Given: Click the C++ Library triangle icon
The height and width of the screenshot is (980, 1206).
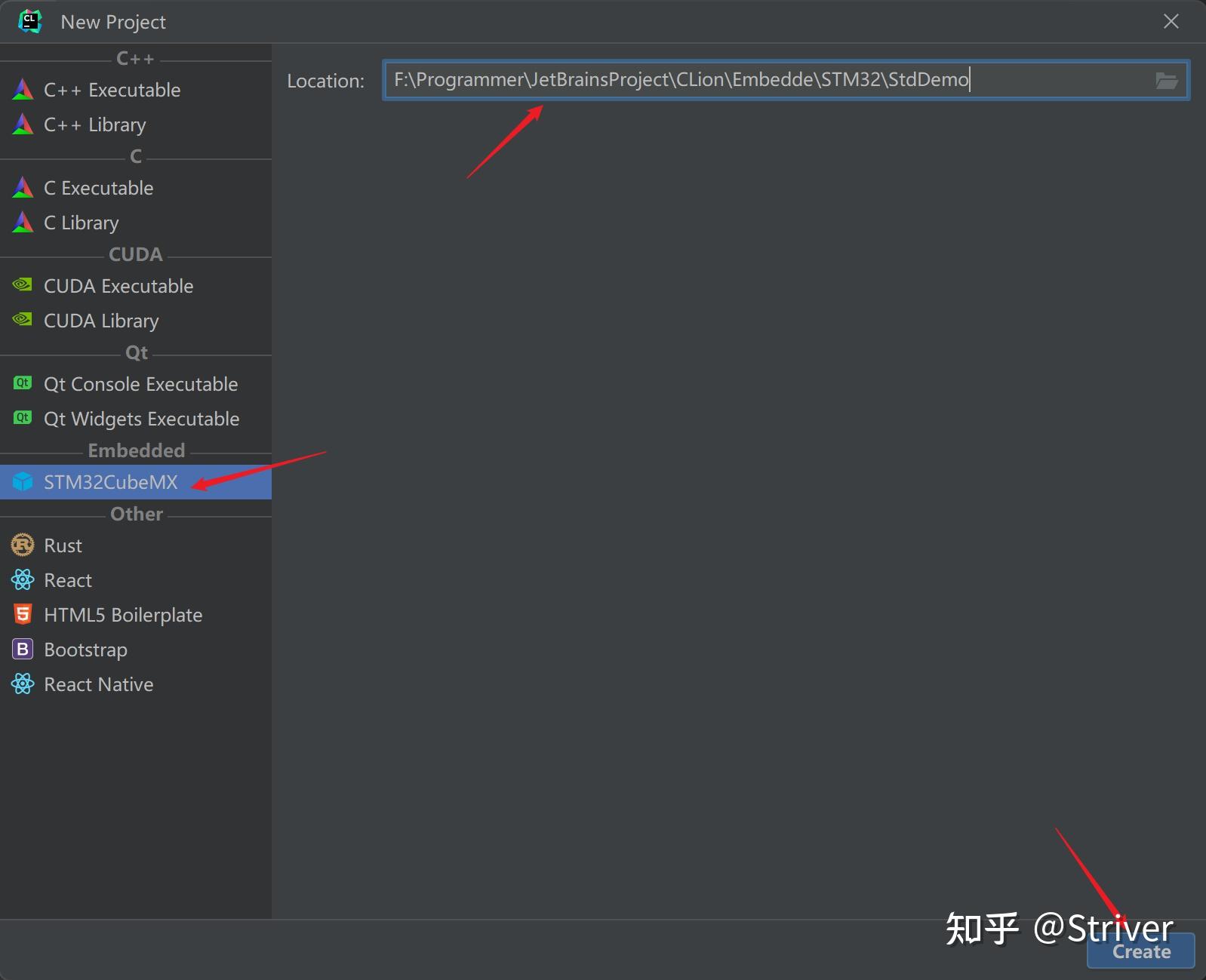Looking at the screenshot, I should [x=23, y=124].
